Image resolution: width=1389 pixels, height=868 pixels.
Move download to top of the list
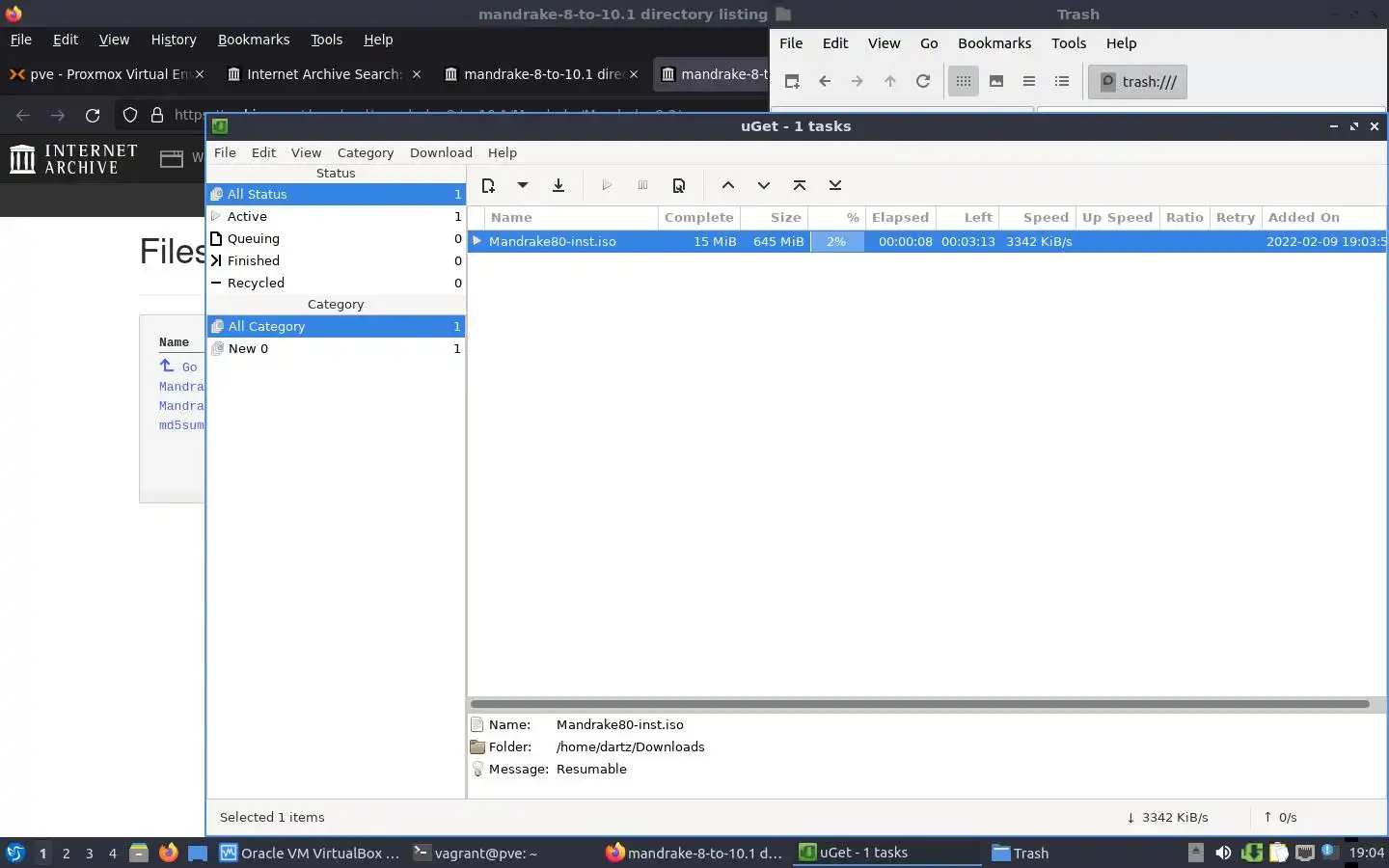pyautogui.click(x=800, y=185)
